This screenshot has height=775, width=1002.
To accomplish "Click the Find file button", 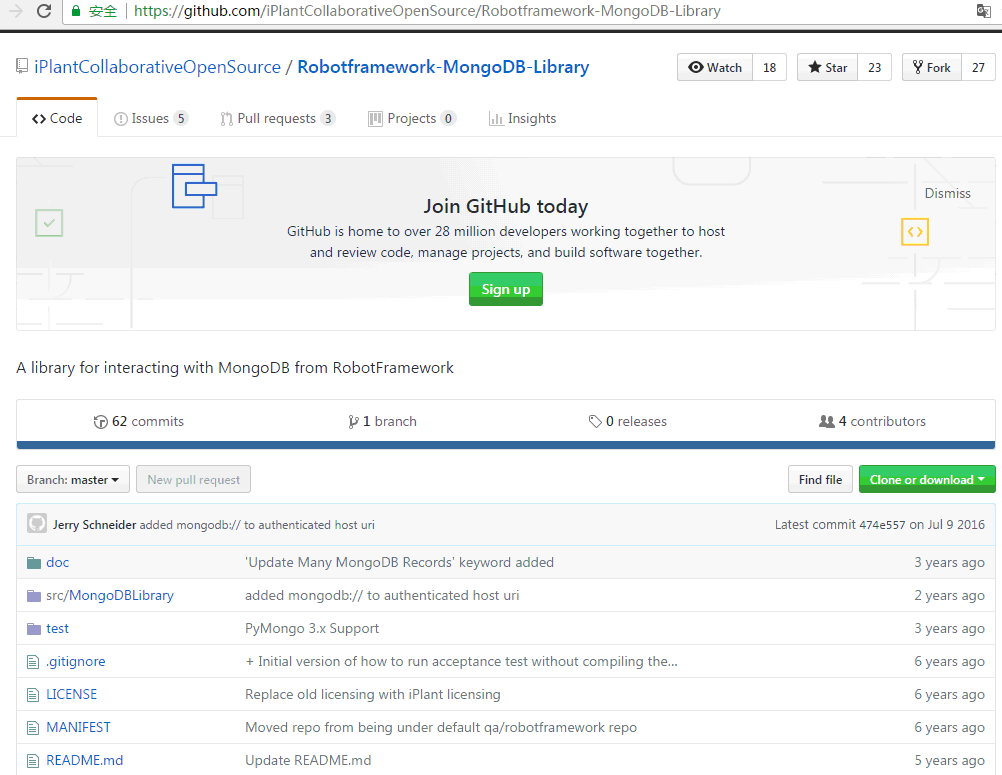I will [x=820, y=480].
